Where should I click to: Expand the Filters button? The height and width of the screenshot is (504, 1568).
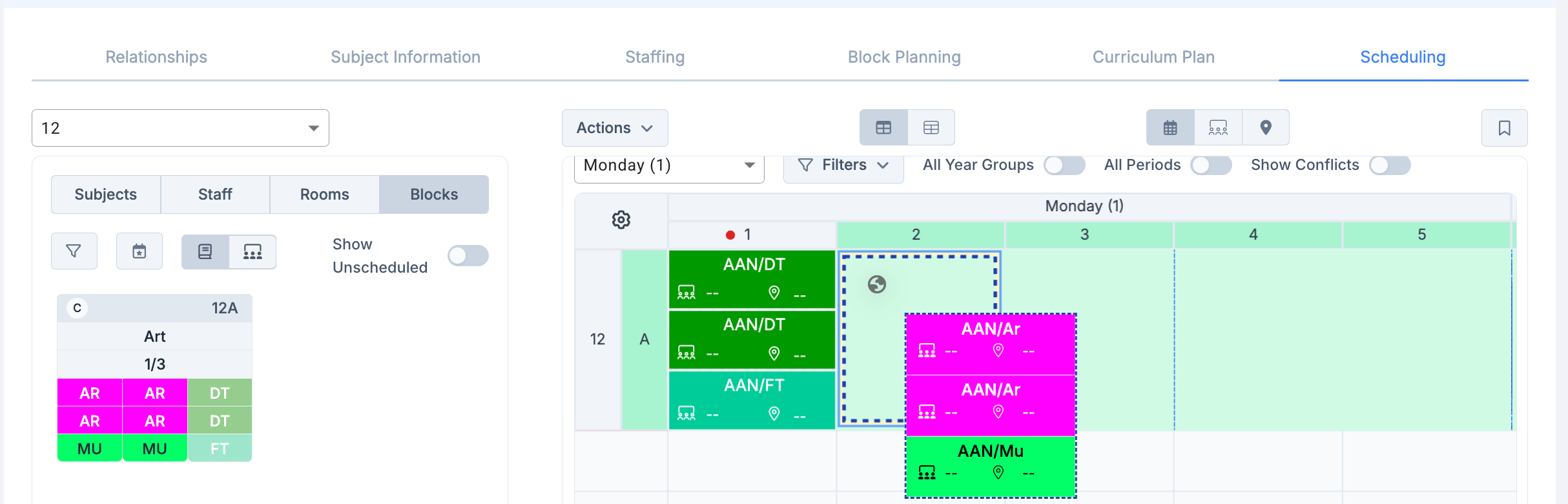(843, 165)
